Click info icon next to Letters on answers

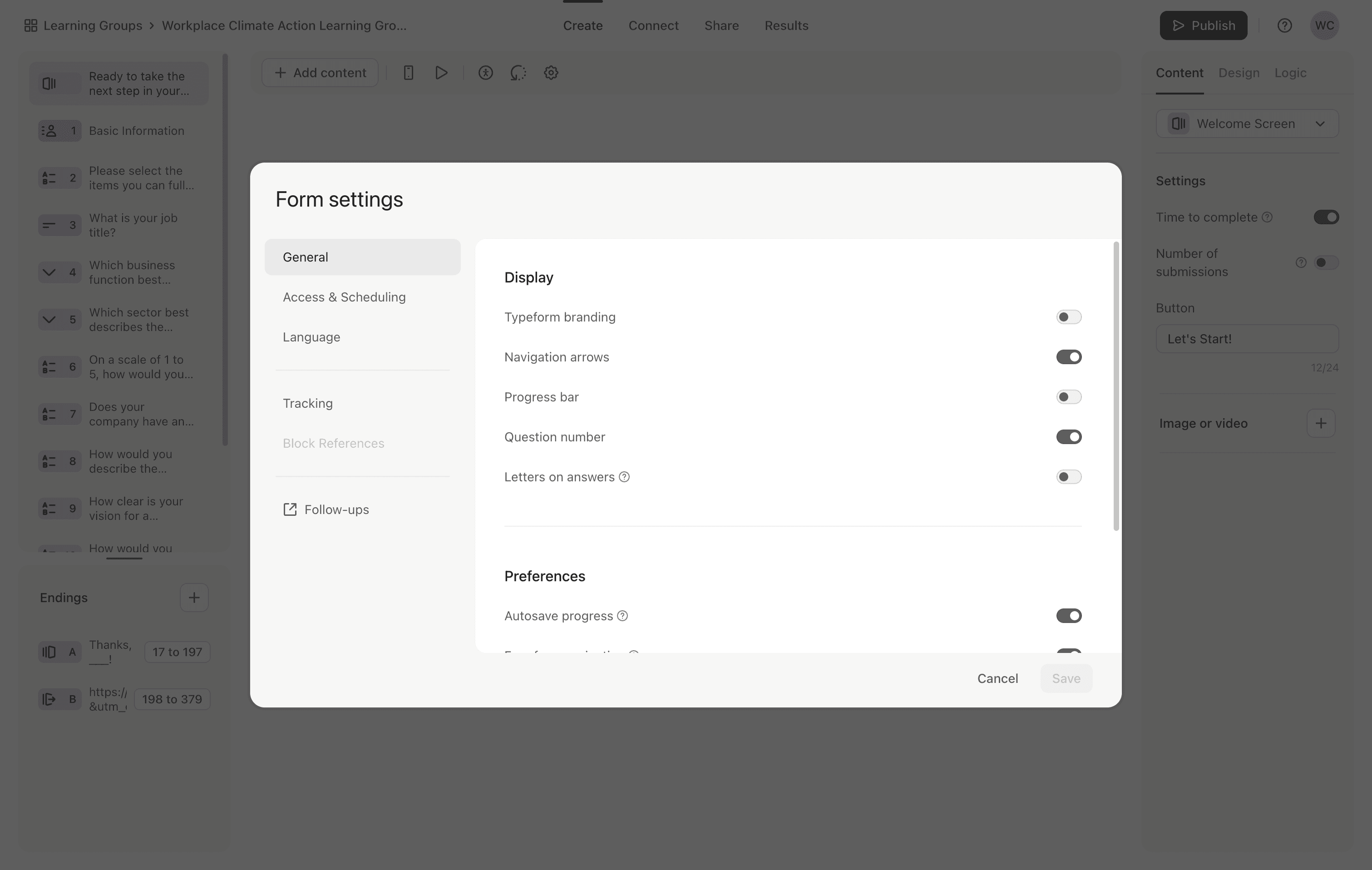[x=624, y=477]
